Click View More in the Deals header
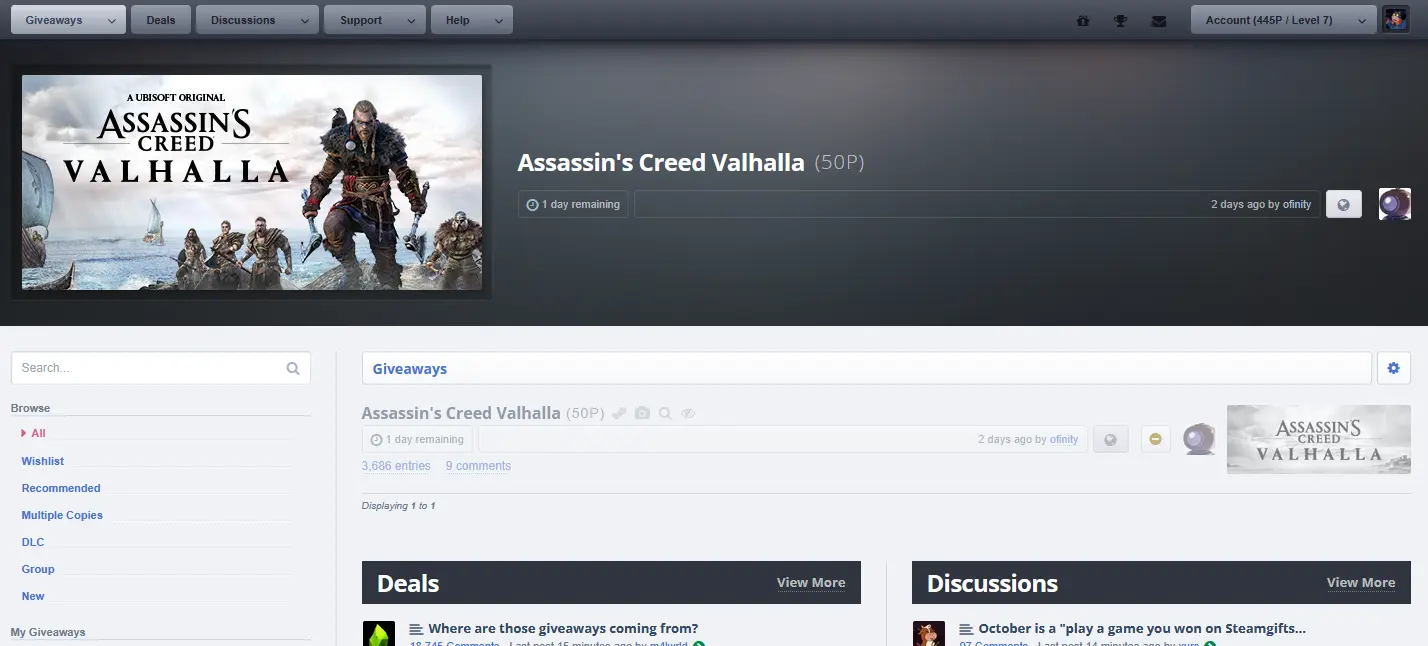This screenshot has height=646, width=1428. [811, 583]
